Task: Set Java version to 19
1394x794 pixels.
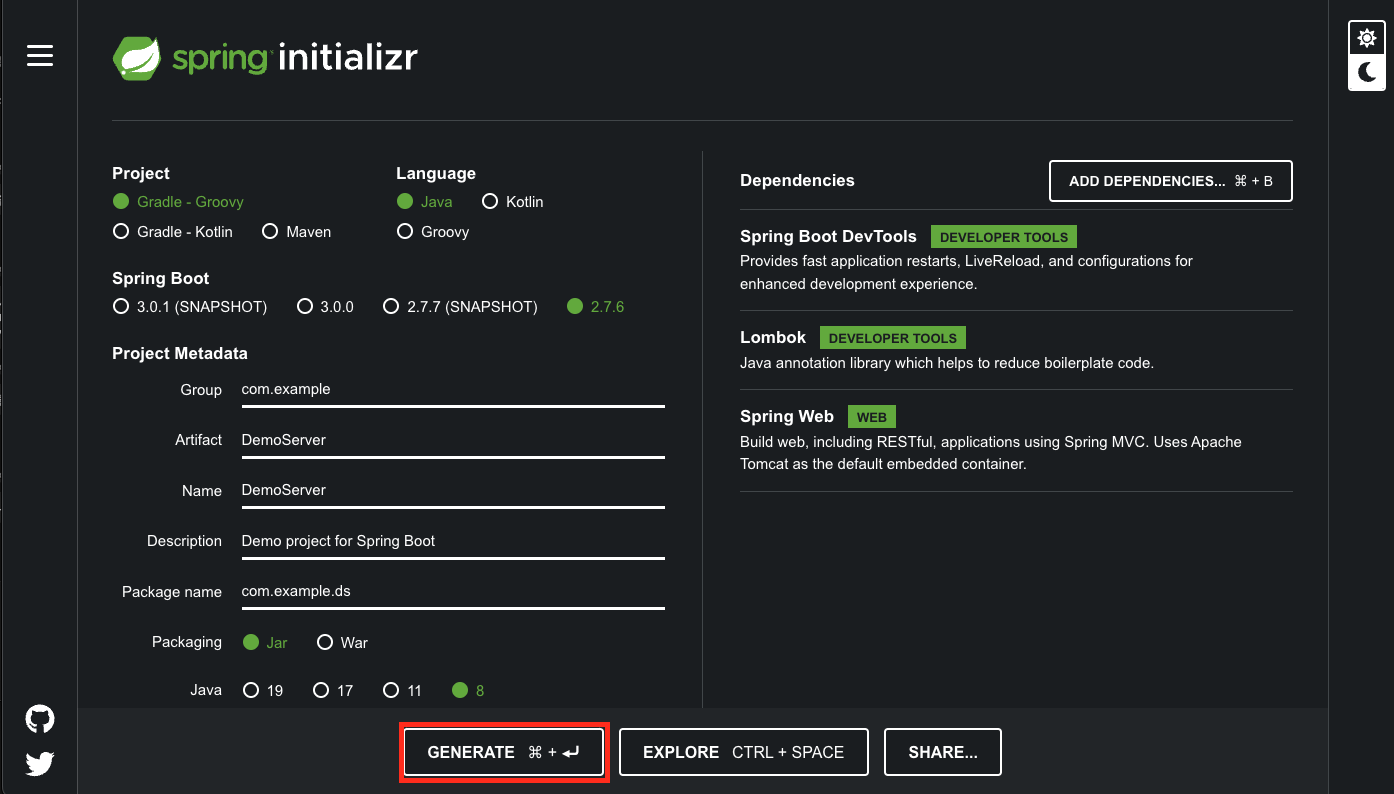Action: [x=263, y=691]
